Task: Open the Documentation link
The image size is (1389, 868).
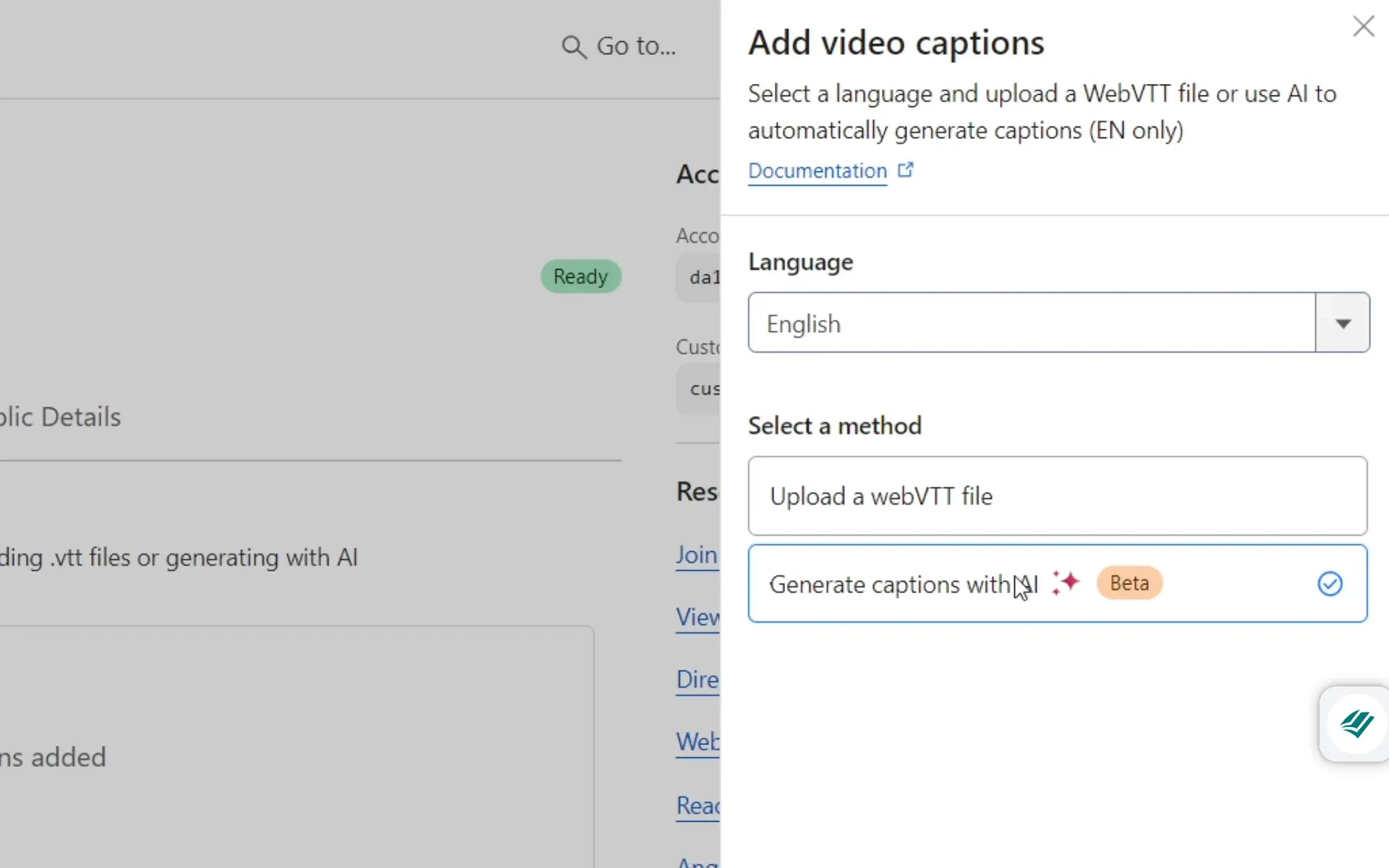Action: click(817, 171)
